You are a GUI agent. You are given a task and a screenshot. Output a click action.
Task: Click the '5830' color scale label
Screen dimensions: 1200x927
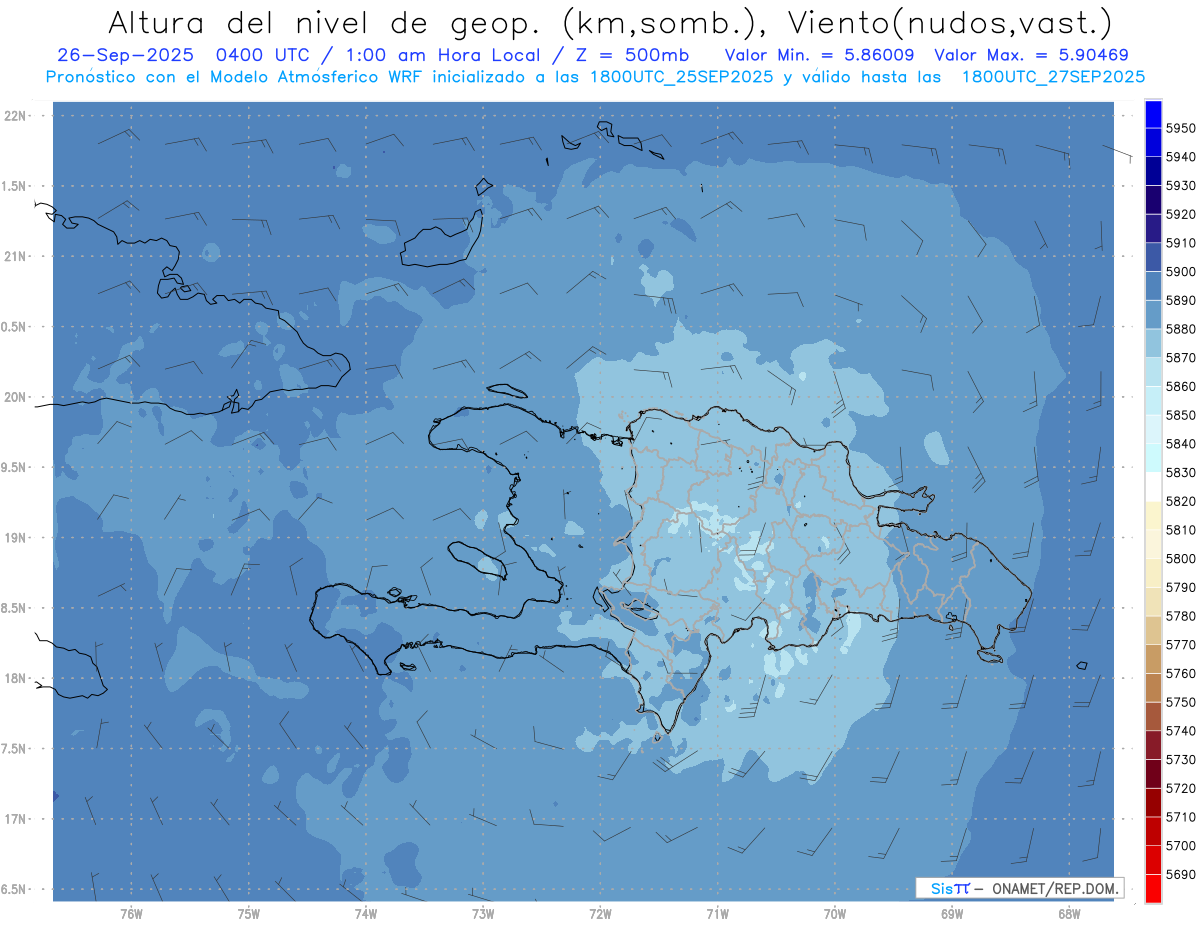pyautogui.click(x=1181, y=472)
